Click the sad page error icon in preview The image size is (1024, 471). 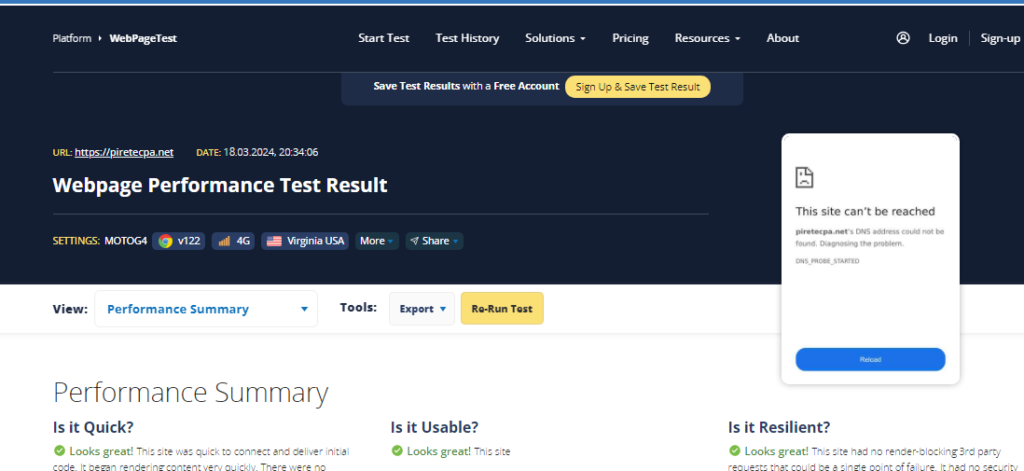(x=804, y=177)
